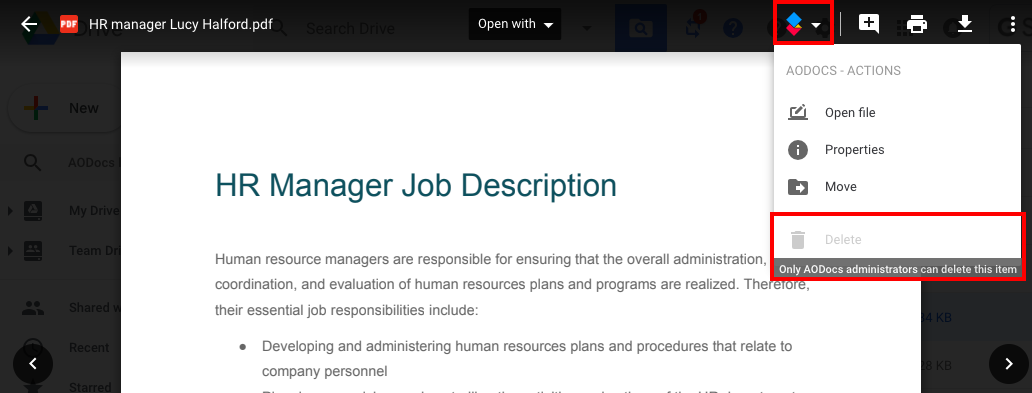
Task: Open the AODocs actions icon
Action: pyautogui.click(x=794, y=25)
